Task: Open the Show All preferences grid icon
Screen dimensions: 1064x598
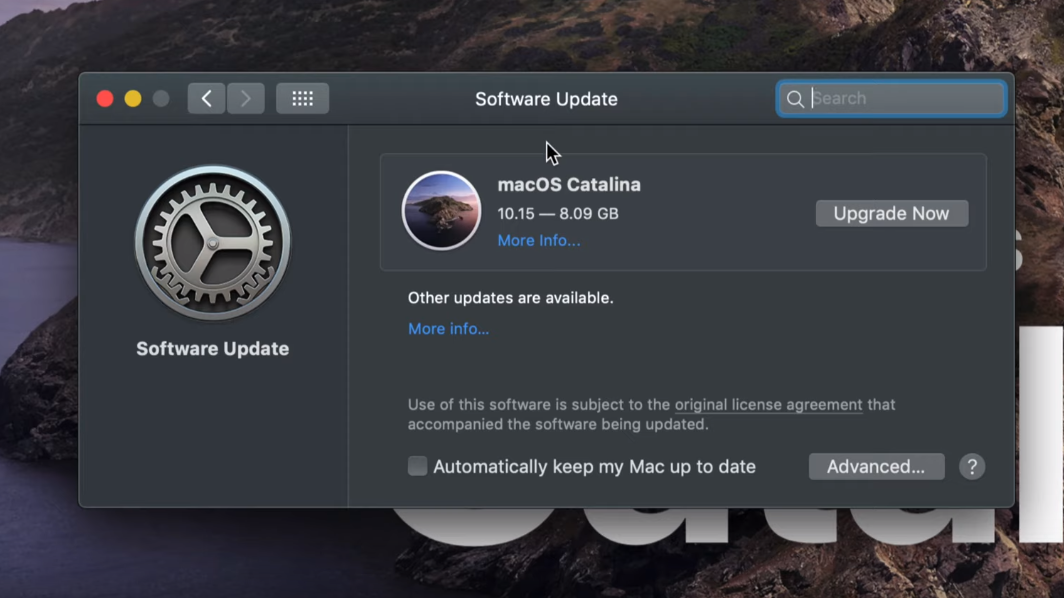Action: (302, 98)
